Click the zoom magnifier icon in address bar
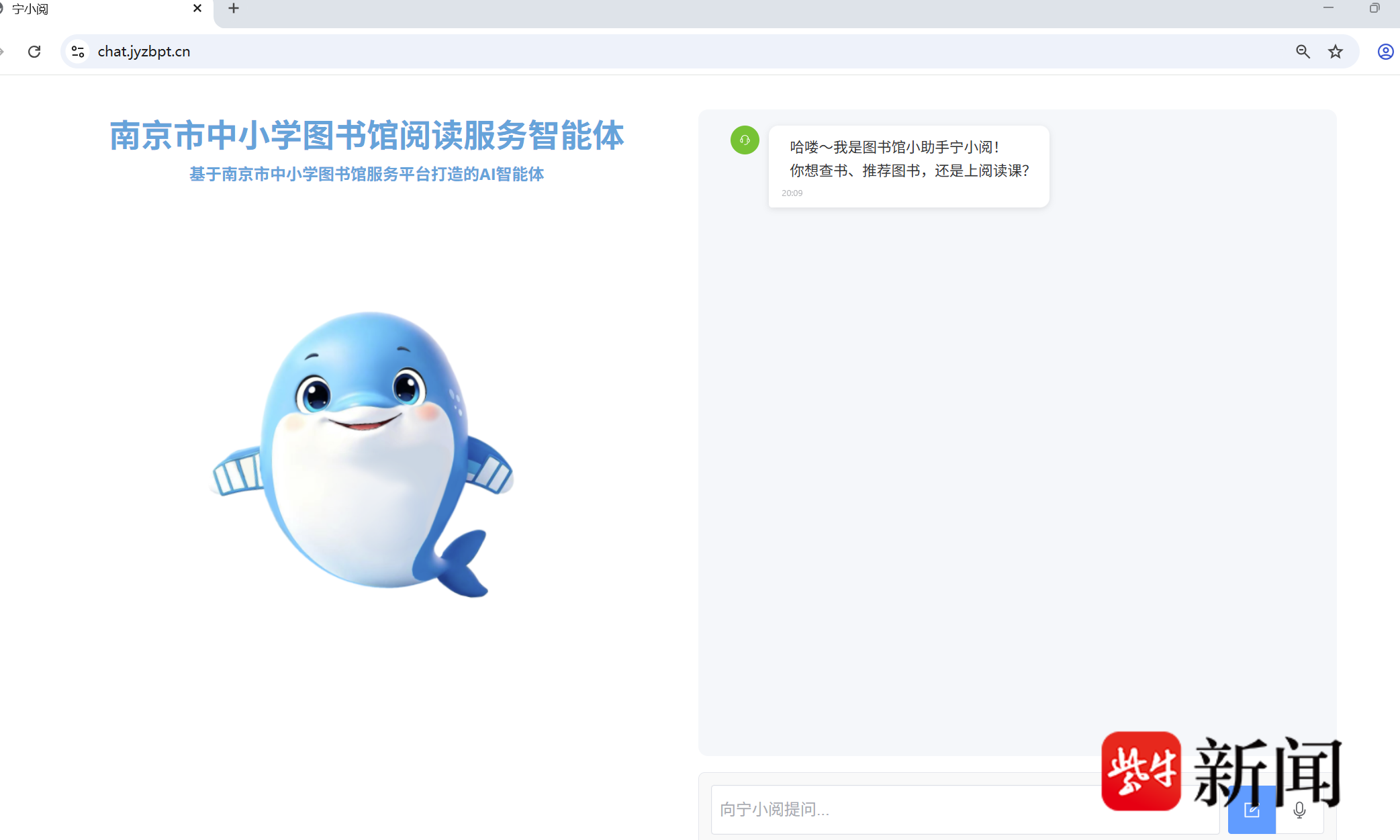Screen dimensions: 1400x840 1303,52
